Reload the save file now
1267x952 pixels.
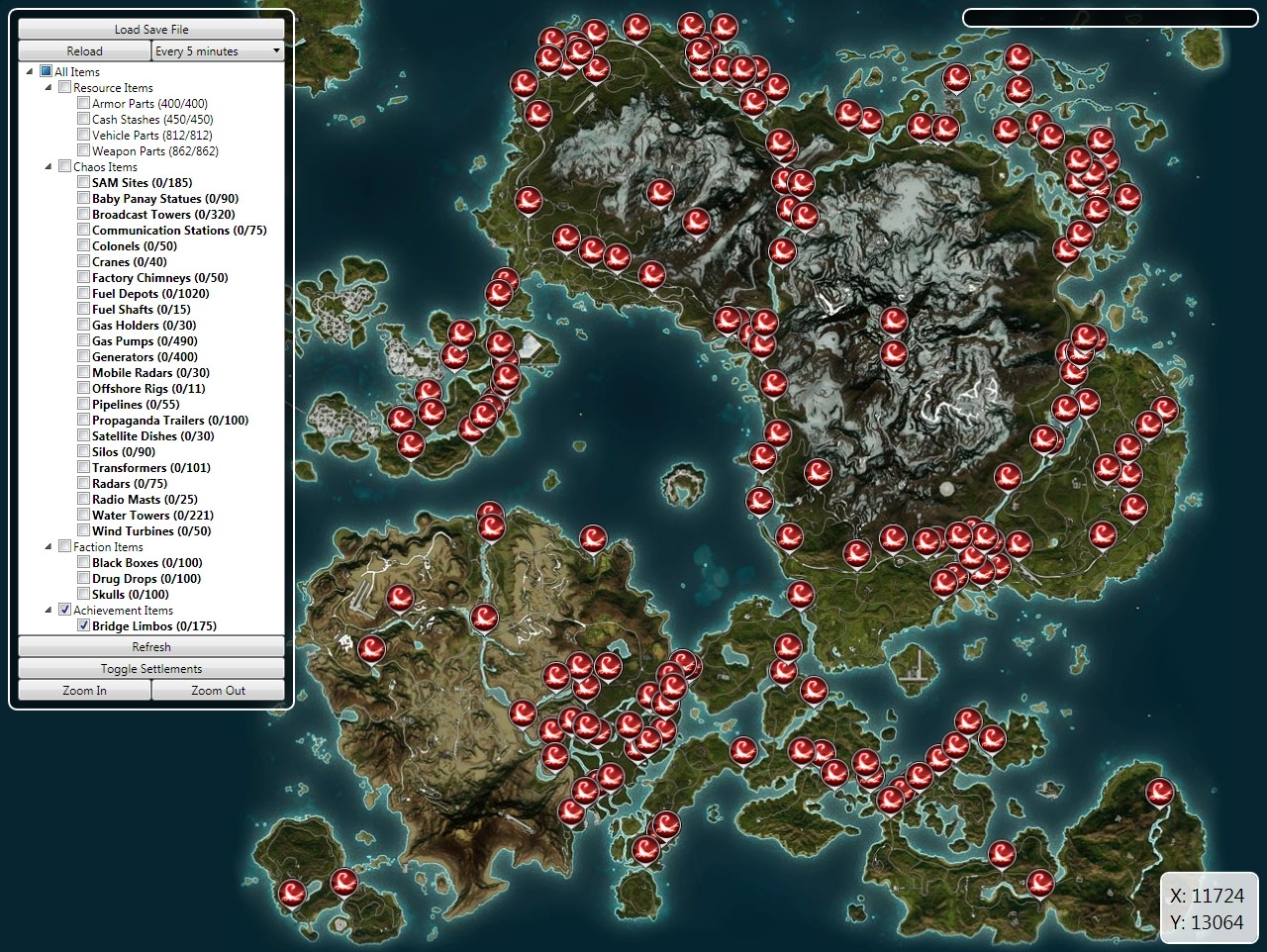(84, 50)
